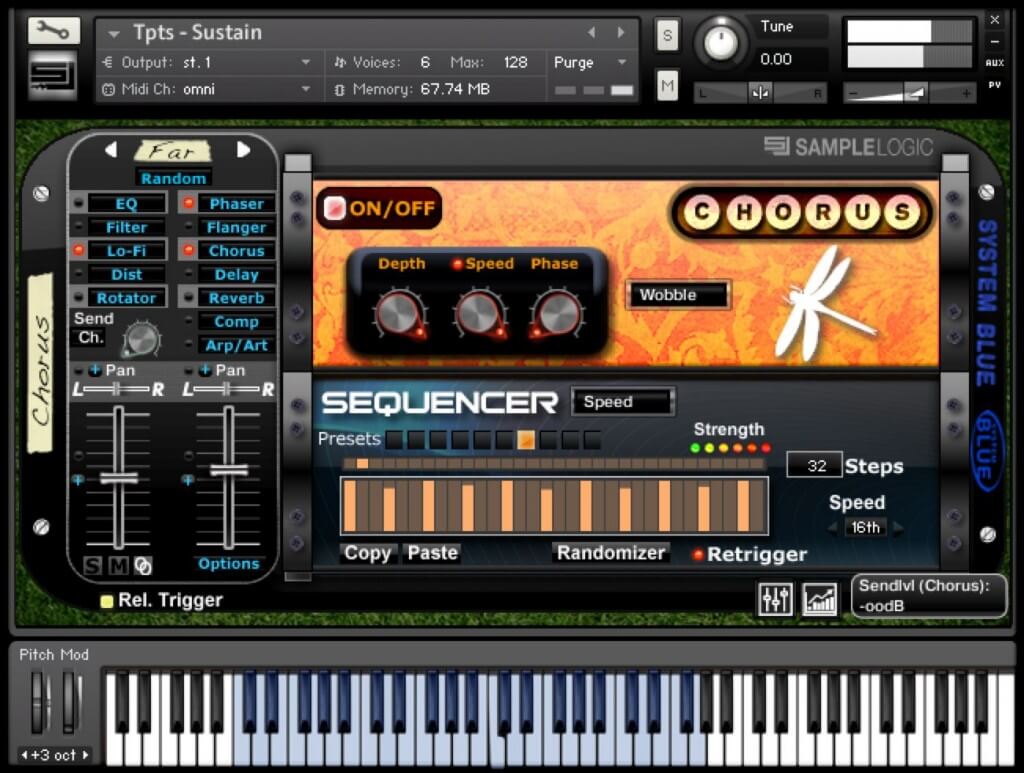Viewport: 1024px width, 773px height.
Task: Select previous instrument with left arrow in header
Action: pos(591,32)
